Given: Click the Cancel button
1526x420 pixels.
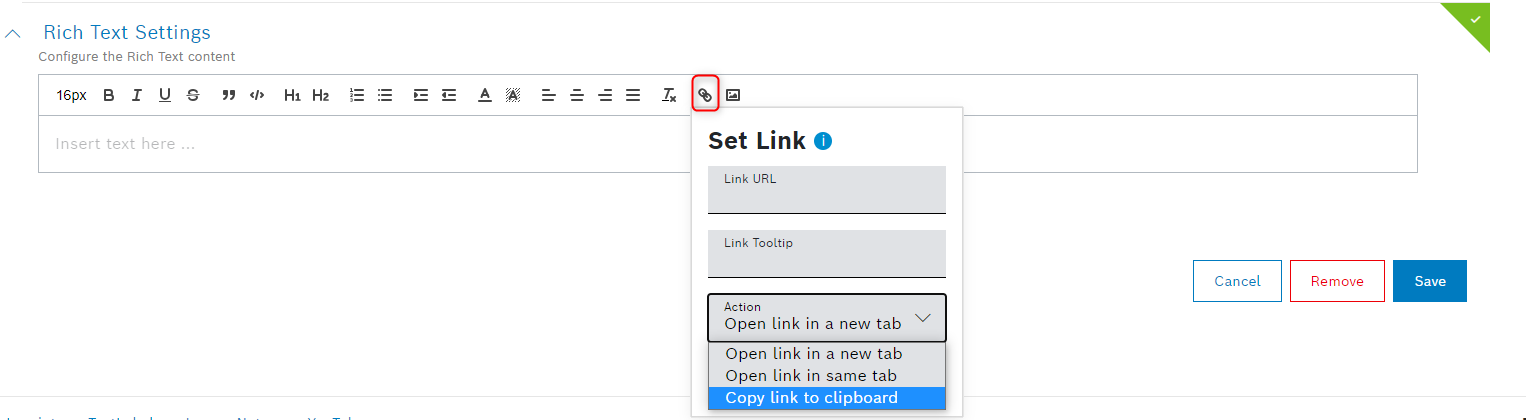Looking at the screenshot, I should tap(1237, 281).
